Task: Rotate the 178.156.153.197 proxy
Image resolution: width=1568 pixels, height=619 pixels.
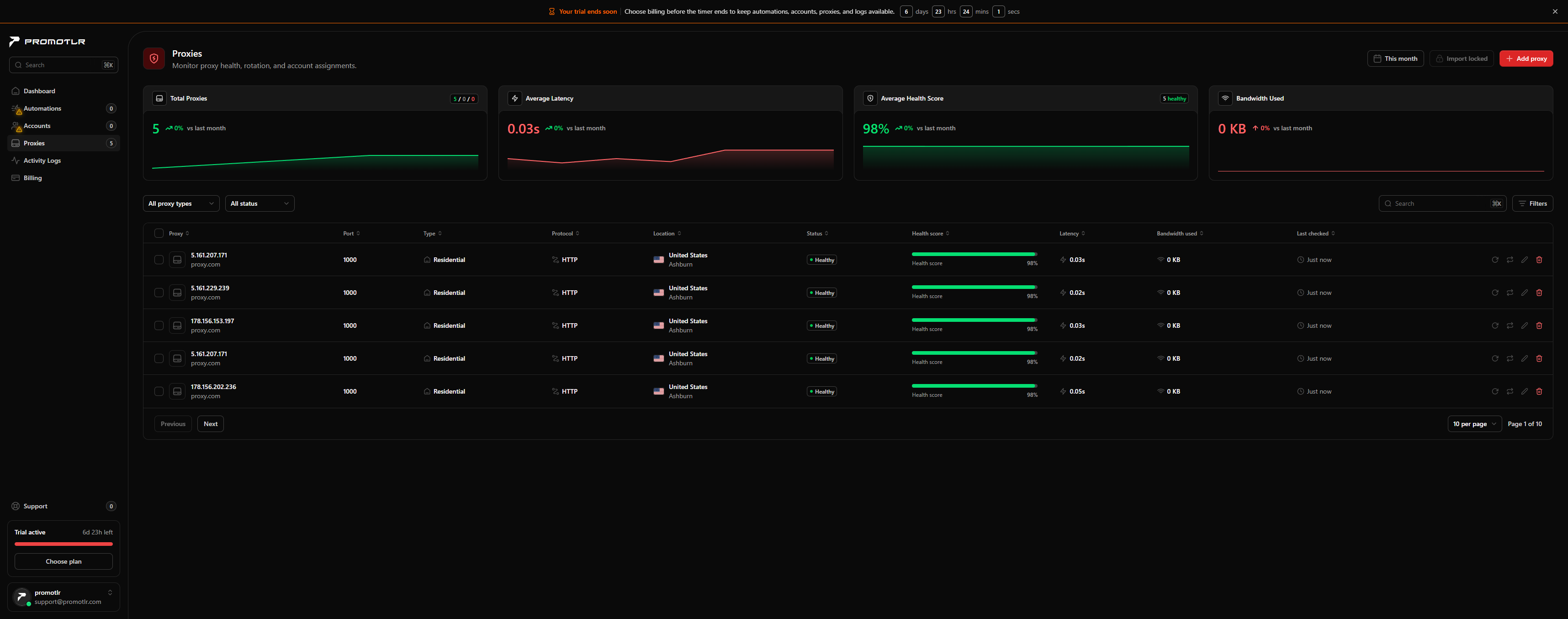Action: point(1510,326)
